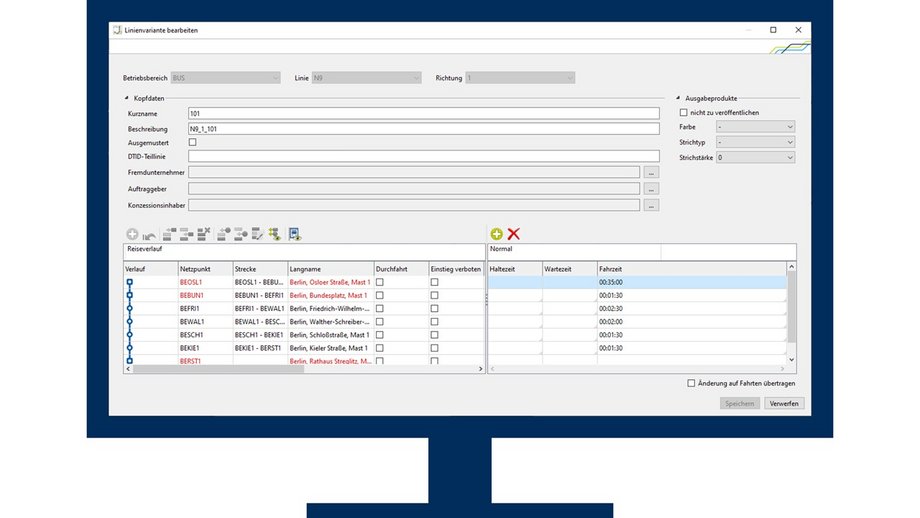The width and height of the screenshot is (920, 518).
Task: Click the red X delete icon
Action: coord(514,233)
